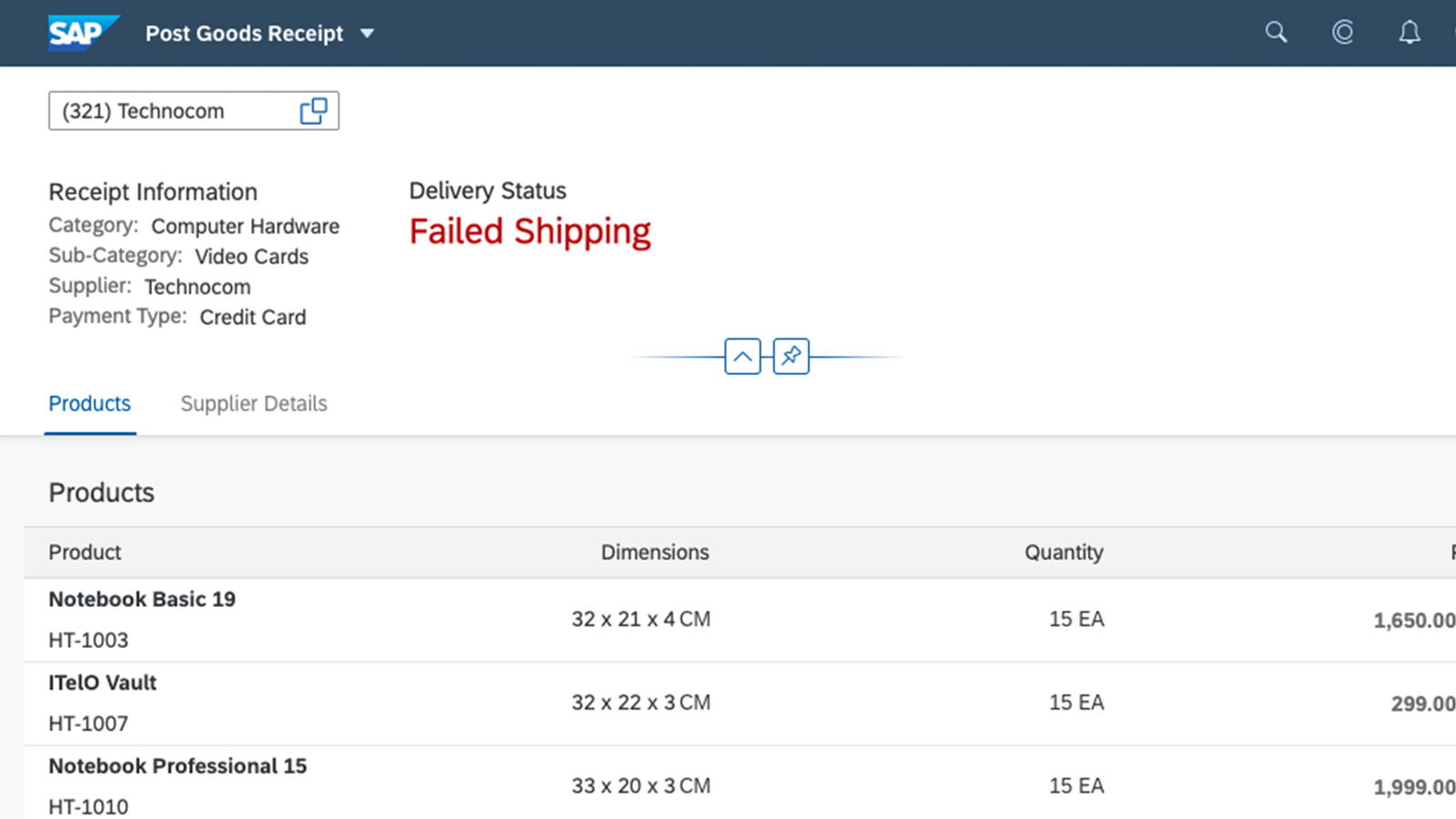
Task: Click the Product column header
Action: click(85, 552)
